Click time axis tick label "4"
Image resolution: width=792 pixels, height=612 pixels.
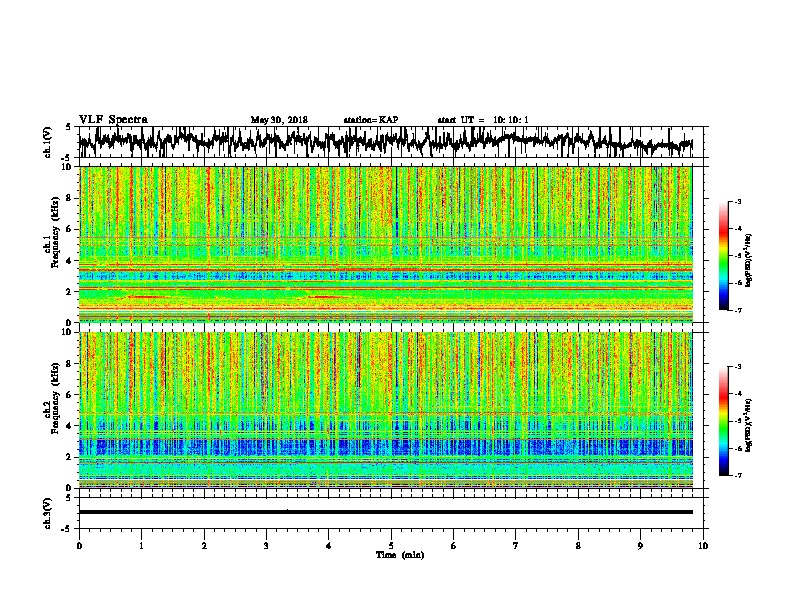pyautogui.click(x=329, y=546)
